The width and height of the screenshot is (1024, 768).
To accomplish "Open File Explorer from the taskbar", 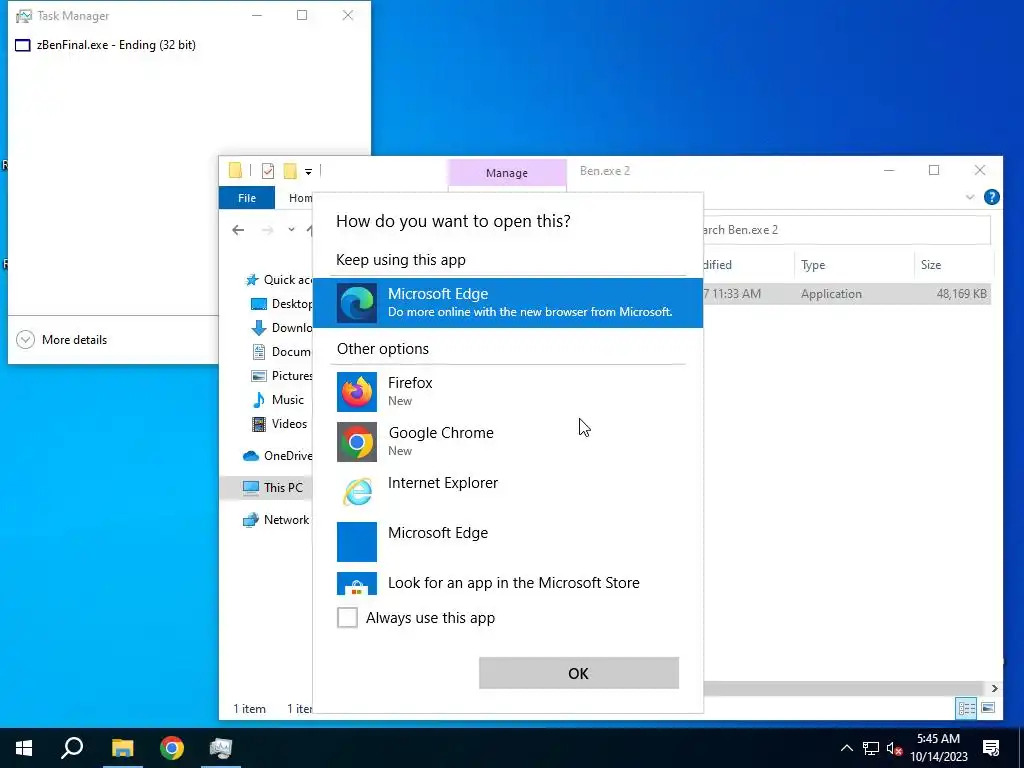I will pyautogui.click(x=122, y=748).
